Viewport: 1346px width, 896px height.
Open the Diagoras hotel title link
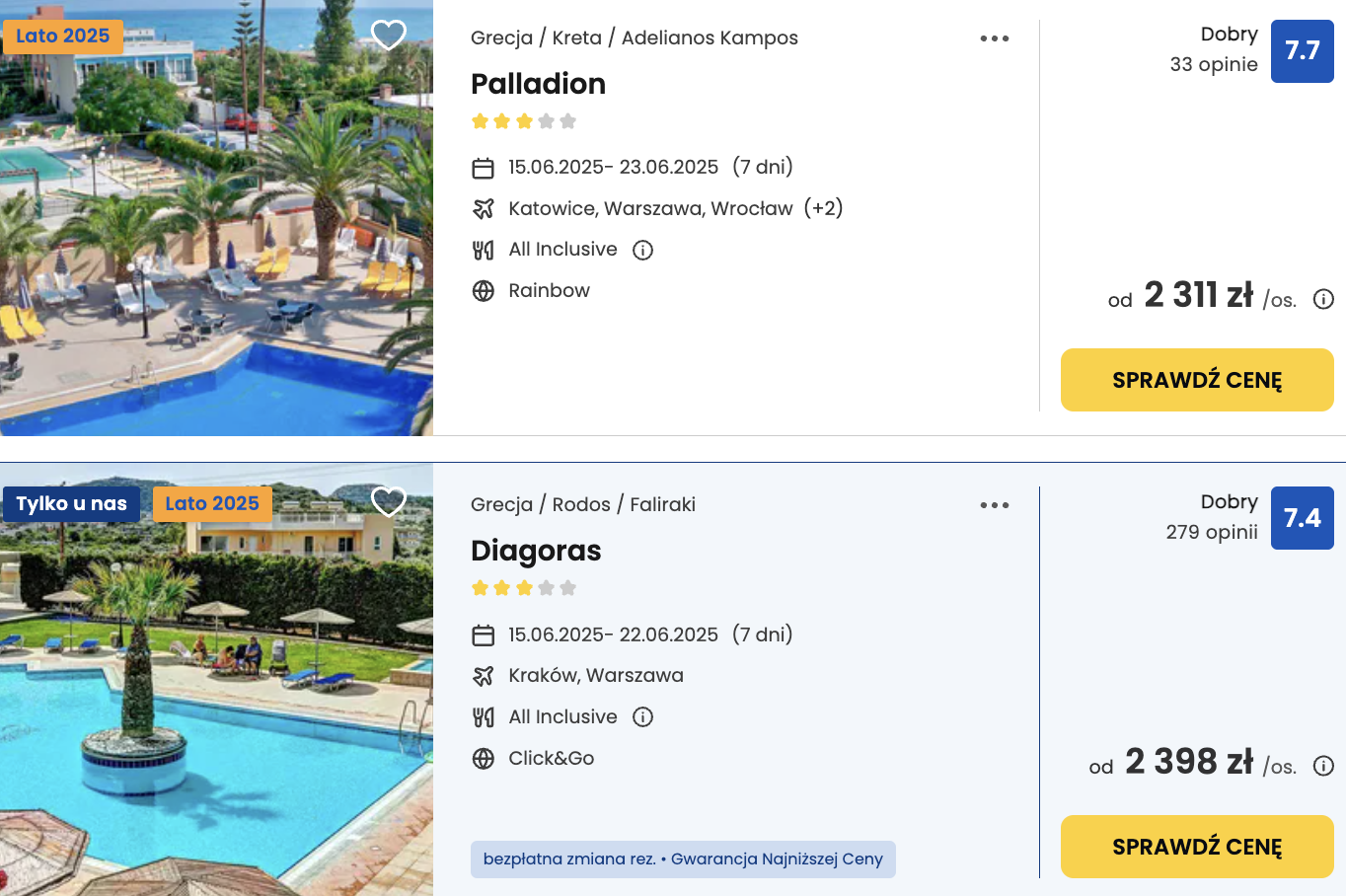(x=536, y=551)
